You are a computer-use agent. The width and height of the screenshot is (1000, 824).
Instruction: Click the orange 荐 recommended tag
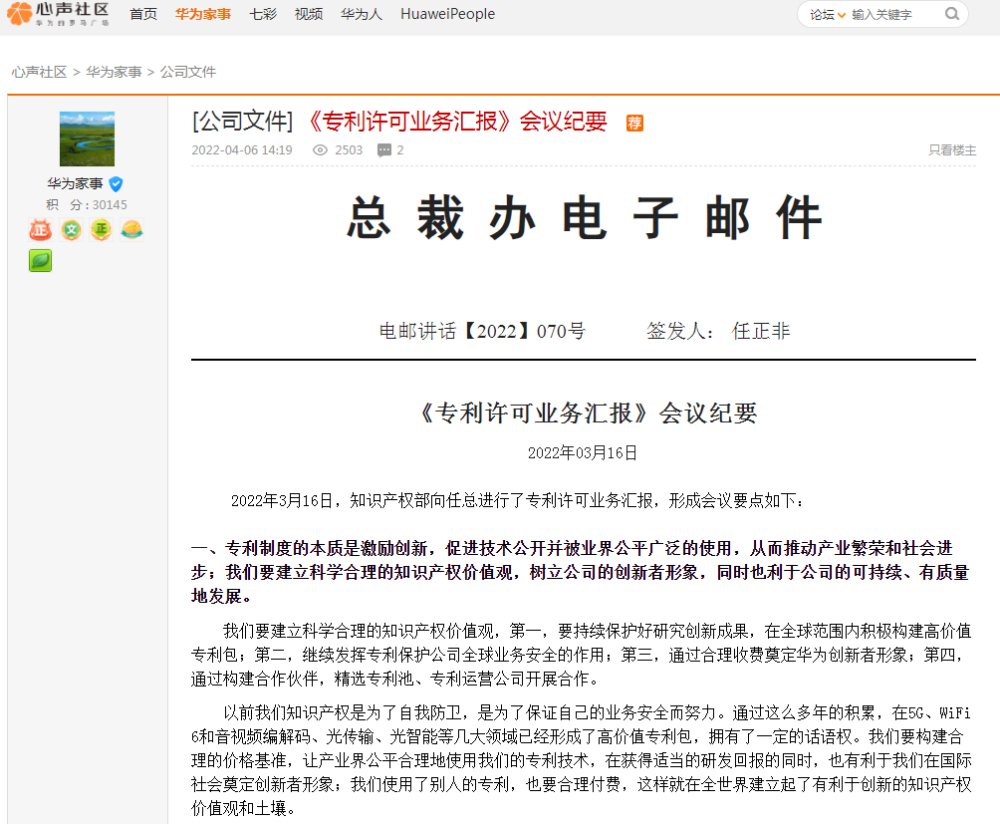(635, 122)
